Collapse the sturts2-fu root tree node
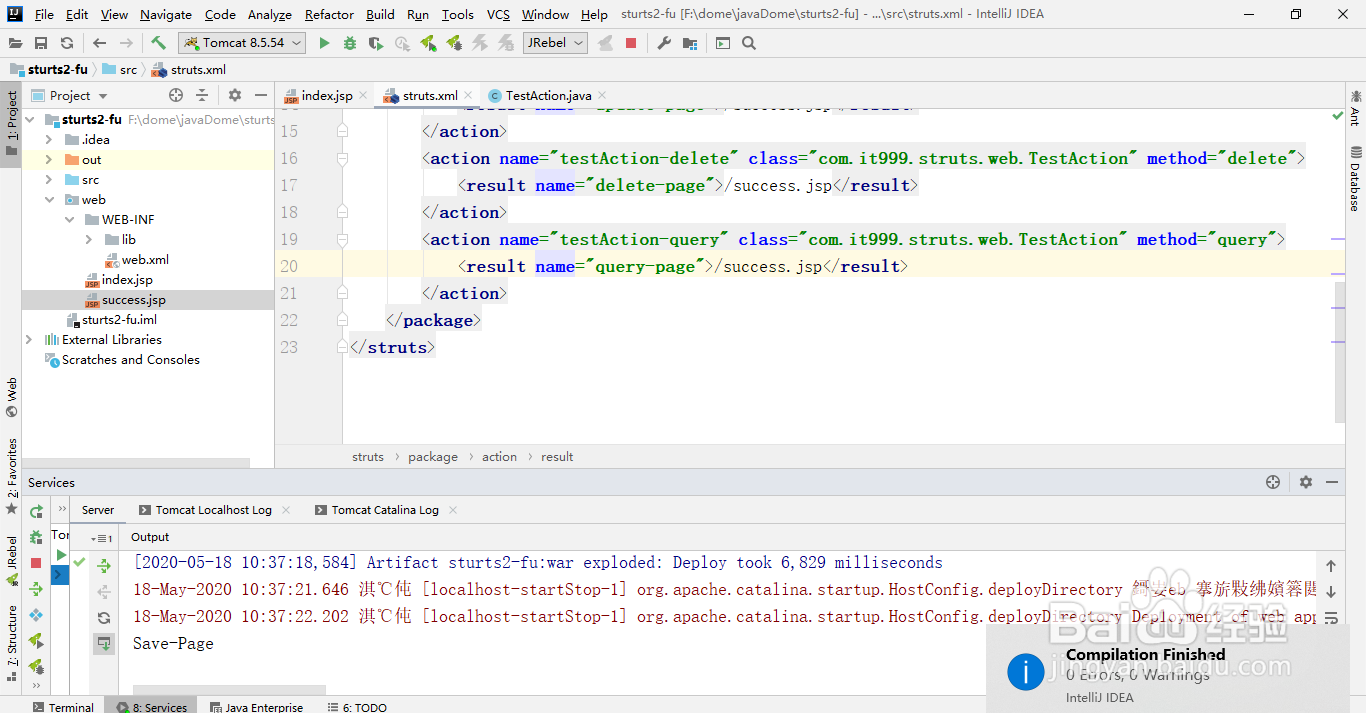This screenshot has height=713, width=1366. click(29, 120)
